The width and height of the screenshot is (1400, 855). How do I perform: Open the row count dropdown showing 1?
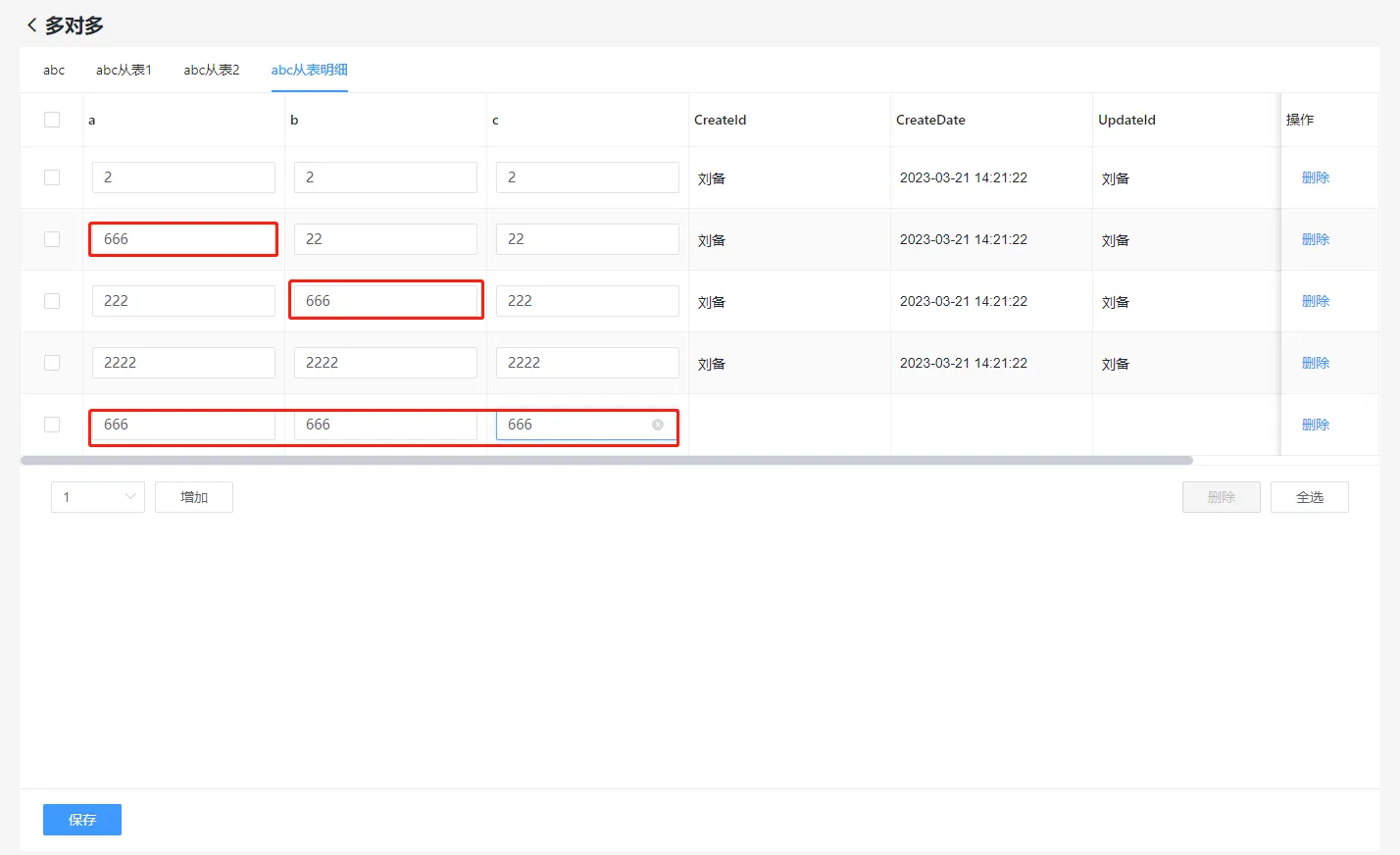tap(97, 497)
